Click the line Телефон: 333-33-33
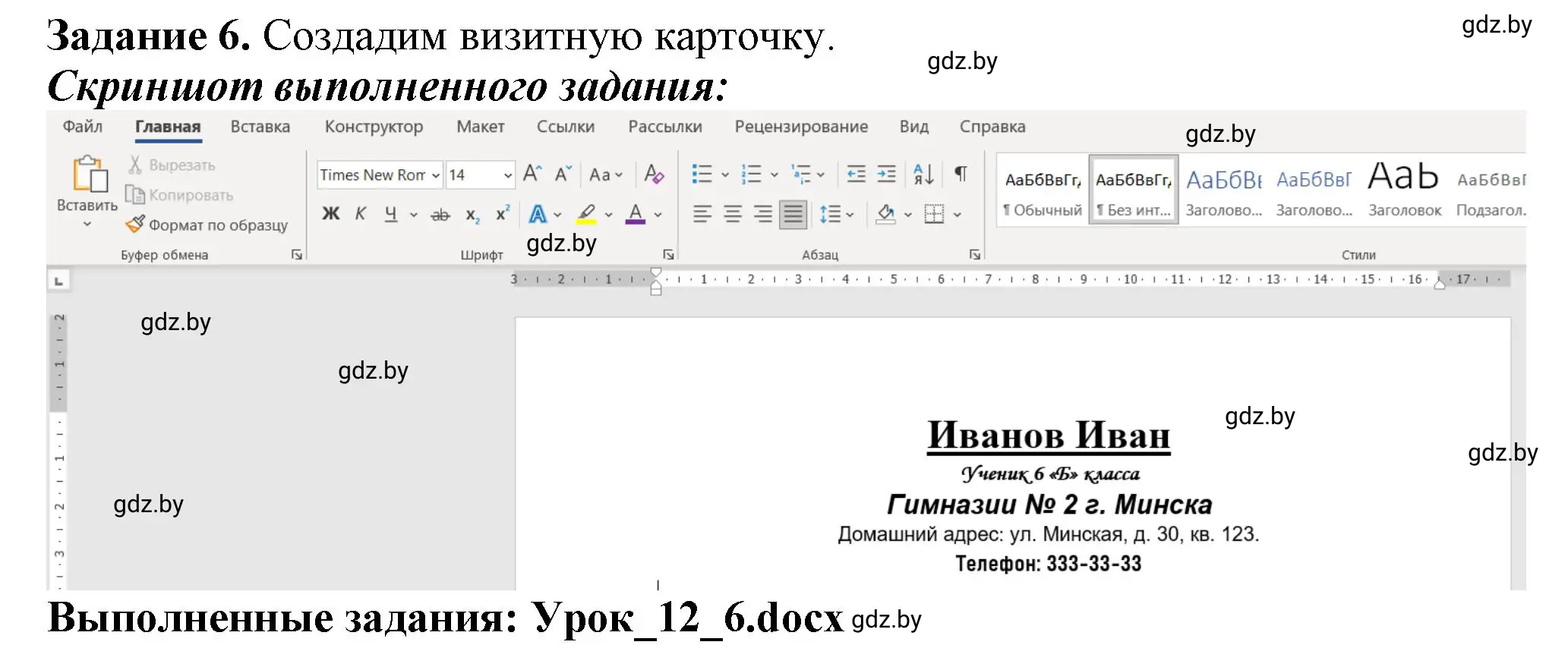1568x667 pixels. pos(1049,564)
